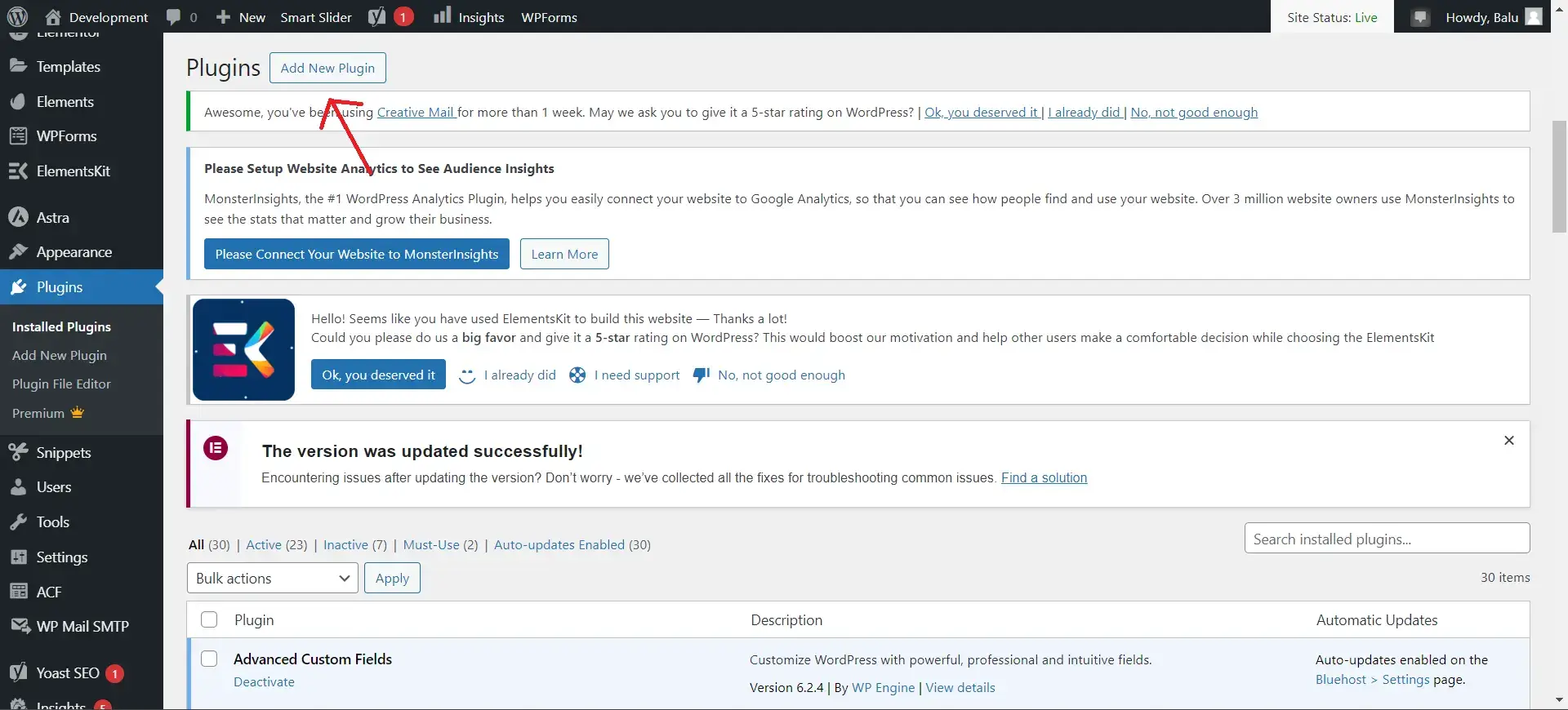Click the Plugins plug icon

[19, 287]
